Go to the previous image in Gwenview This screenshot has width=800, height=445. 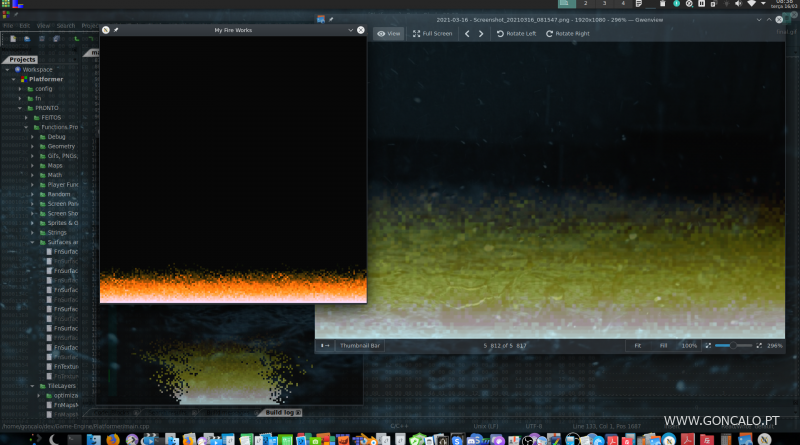coord(467,34)
